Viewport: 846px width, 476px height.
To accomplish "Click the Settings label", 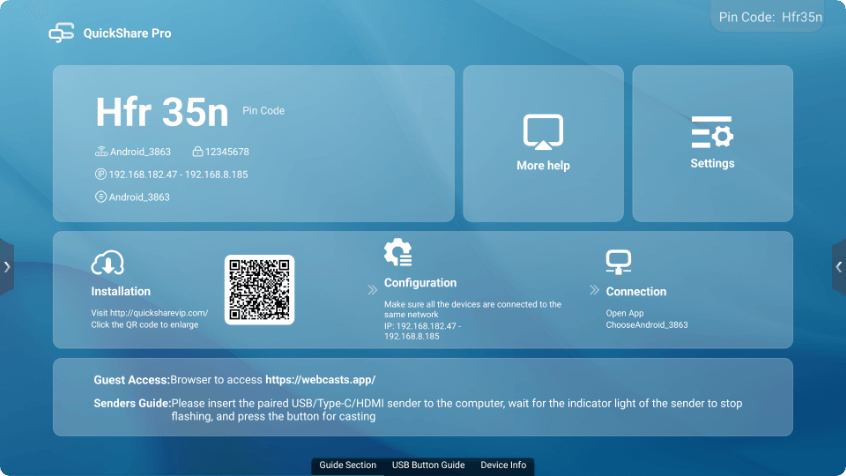I will point(712,164).
